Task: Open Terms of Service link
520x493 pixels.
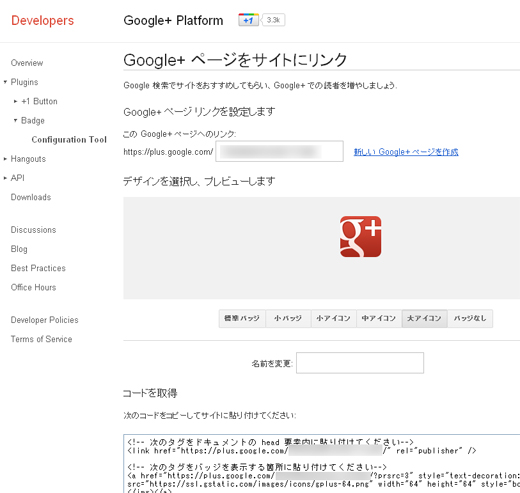Action: pyautogui.click(x=41, y=339)
